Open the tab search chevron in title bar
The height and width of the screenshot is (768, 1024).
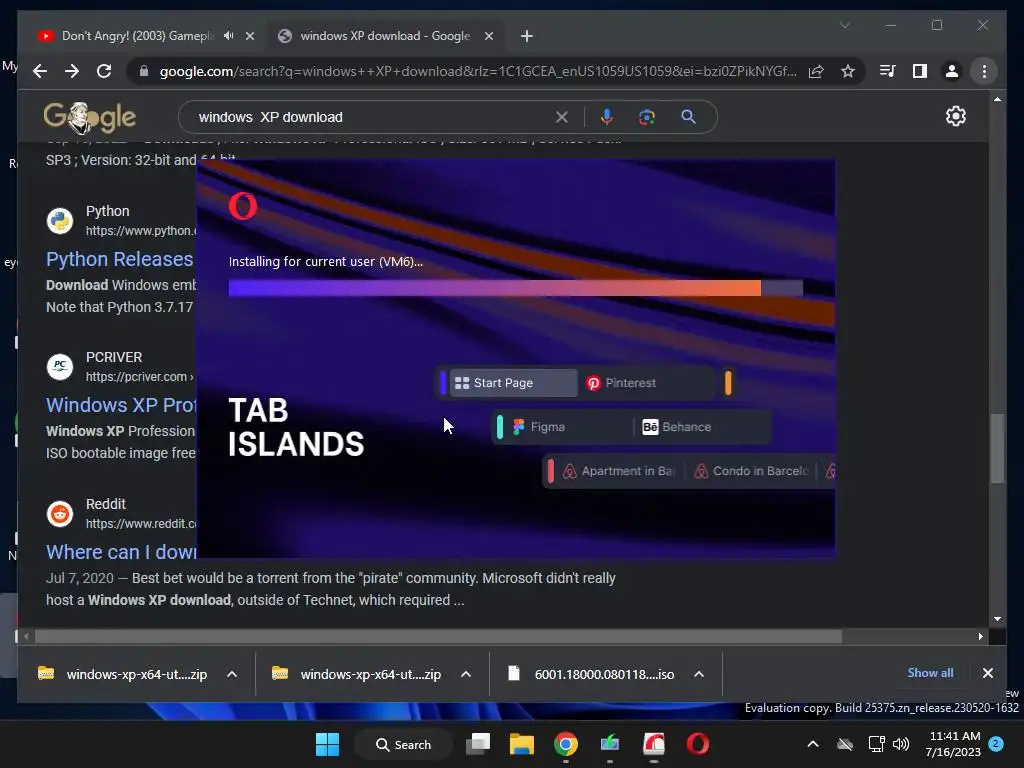(844, 25)
